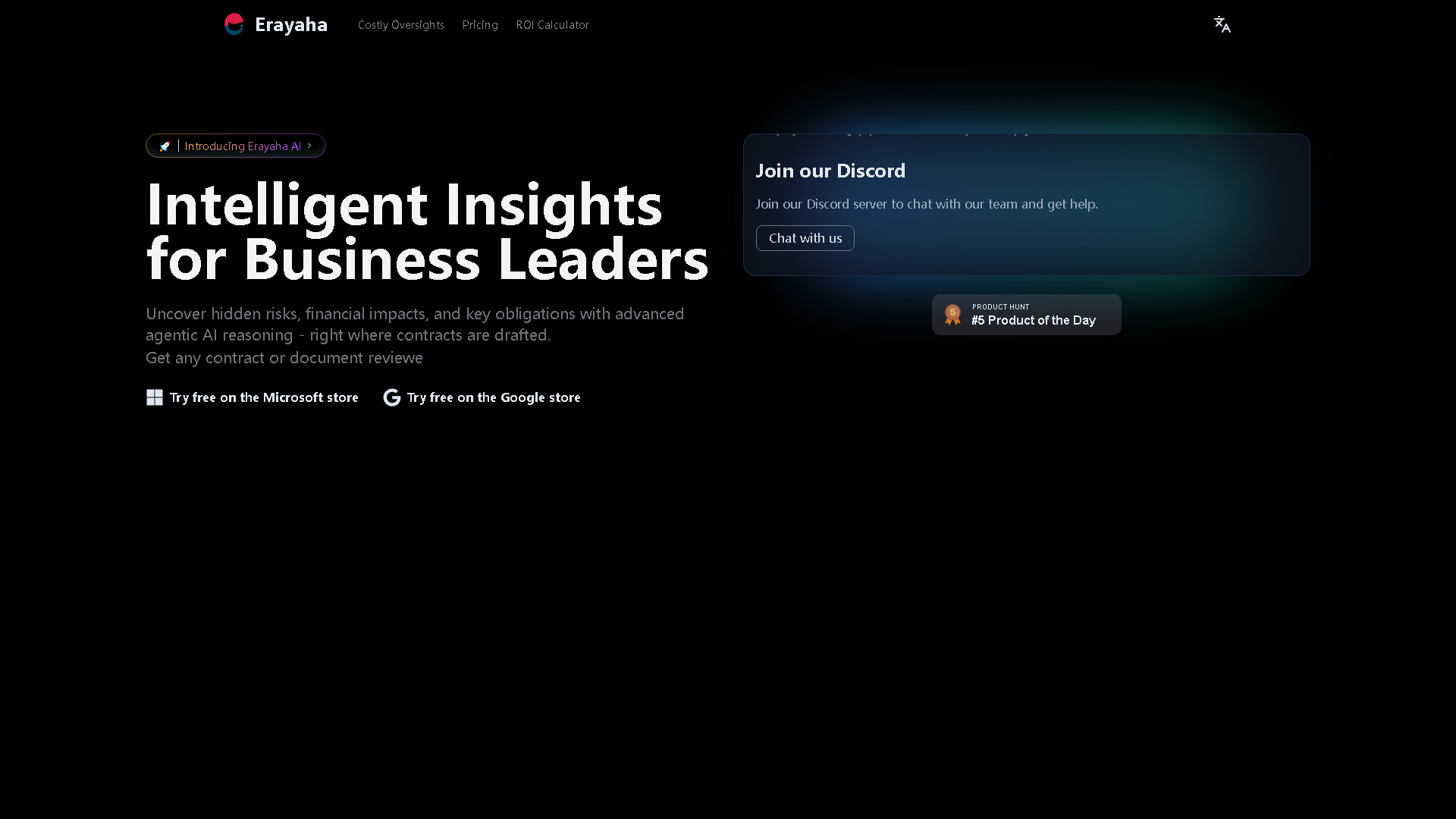Image resolution: width=1456 pixels, height=819 pixels.
Task: Click the Google G logo icon
Action: coord(392,397)
